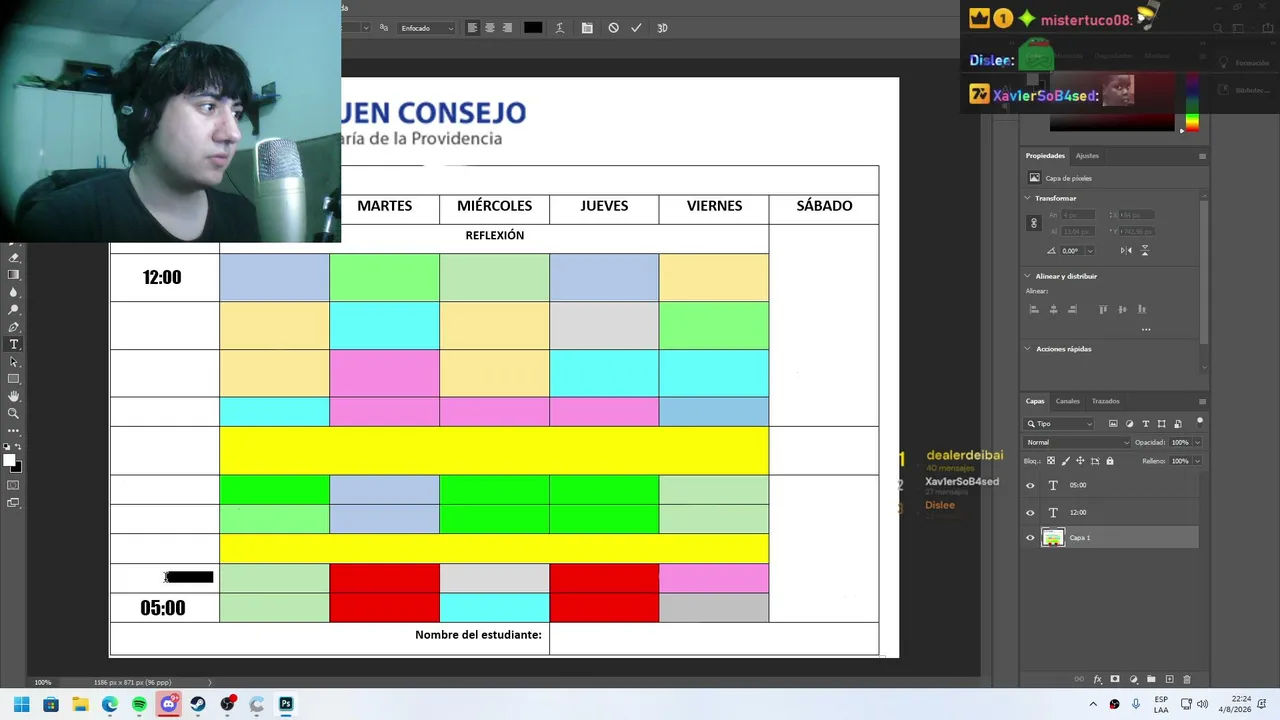Open the blend mode dropdown Normal
The image size is (1280, 720).
1078,442
